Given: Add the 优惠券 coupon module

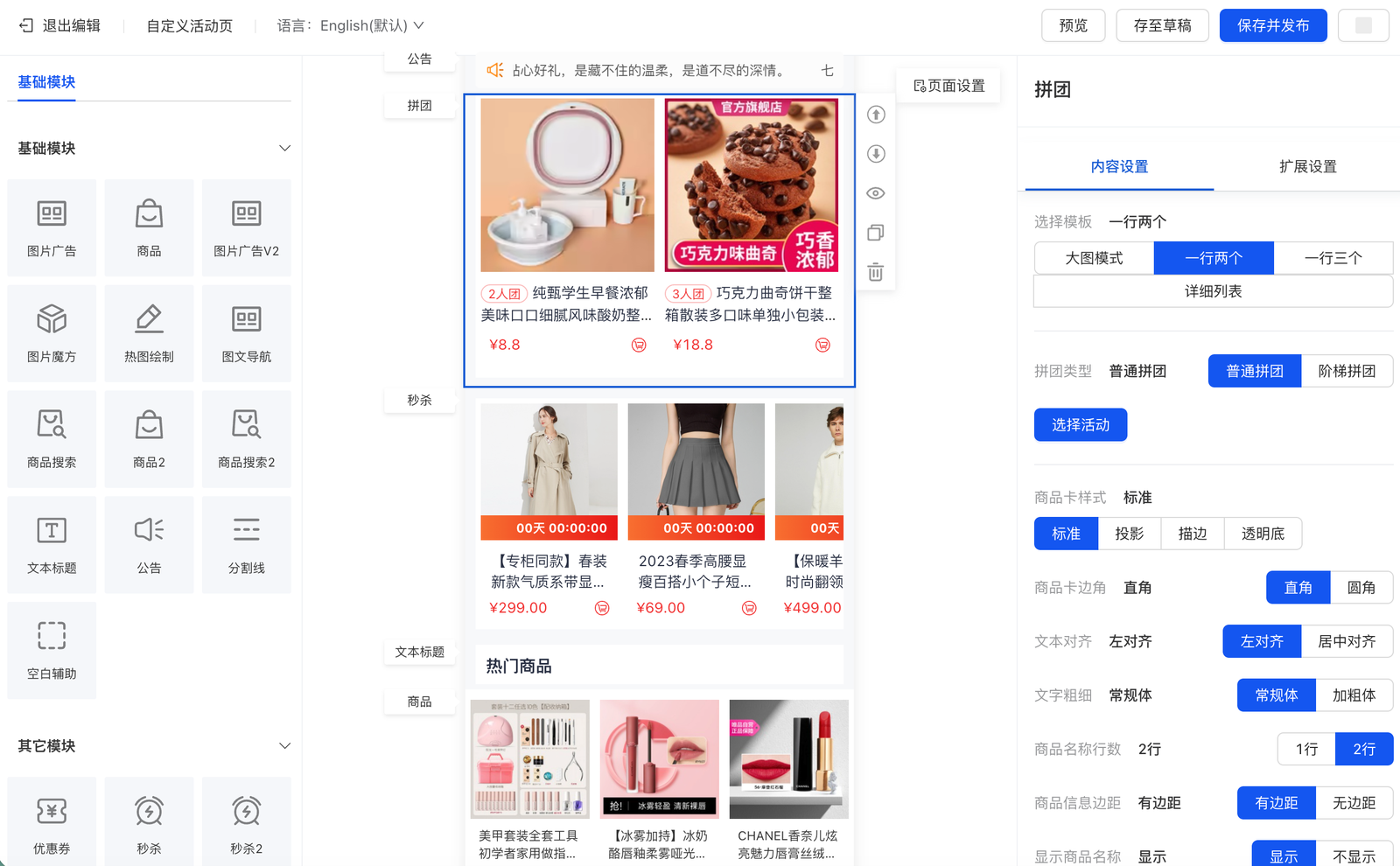Looking at the screenshot, I should (x=52, y=824).
